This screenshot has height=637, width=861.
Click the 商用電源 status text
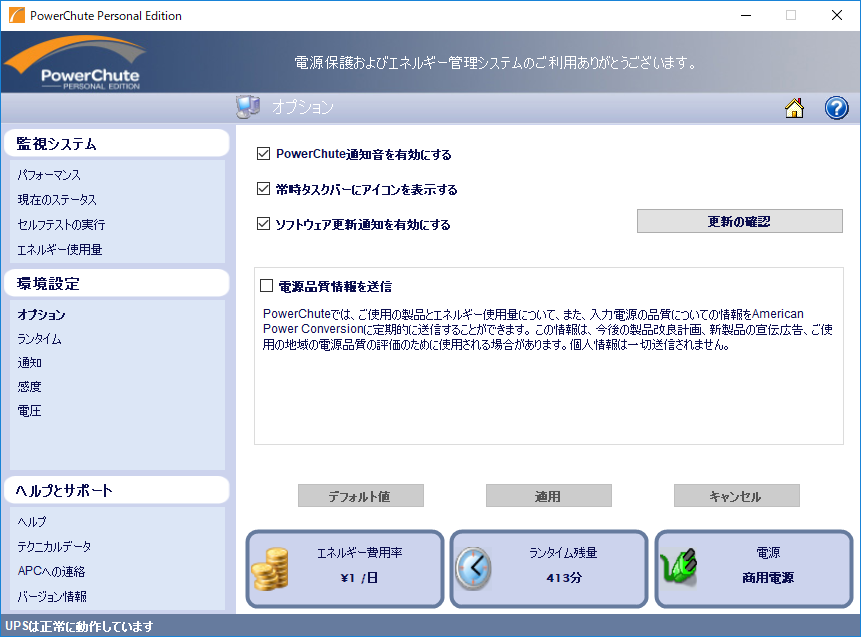(768, 578)
